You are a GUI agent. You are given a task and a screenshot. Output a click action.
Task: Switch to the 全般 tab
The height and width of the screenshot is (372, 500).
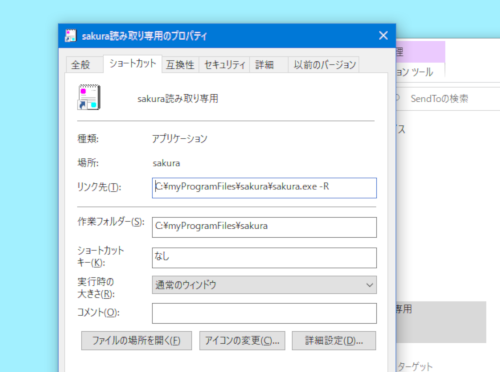[x=84, y=64]
